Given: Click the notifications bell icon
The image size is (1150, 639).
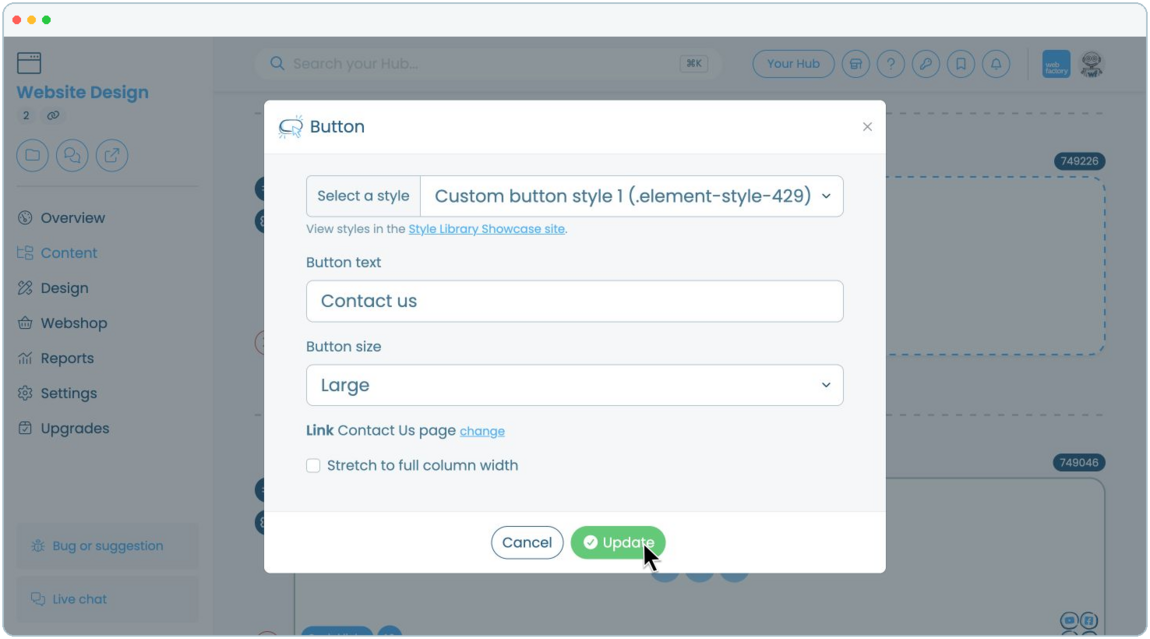Looking at the screenshot, I should point(996,64).
